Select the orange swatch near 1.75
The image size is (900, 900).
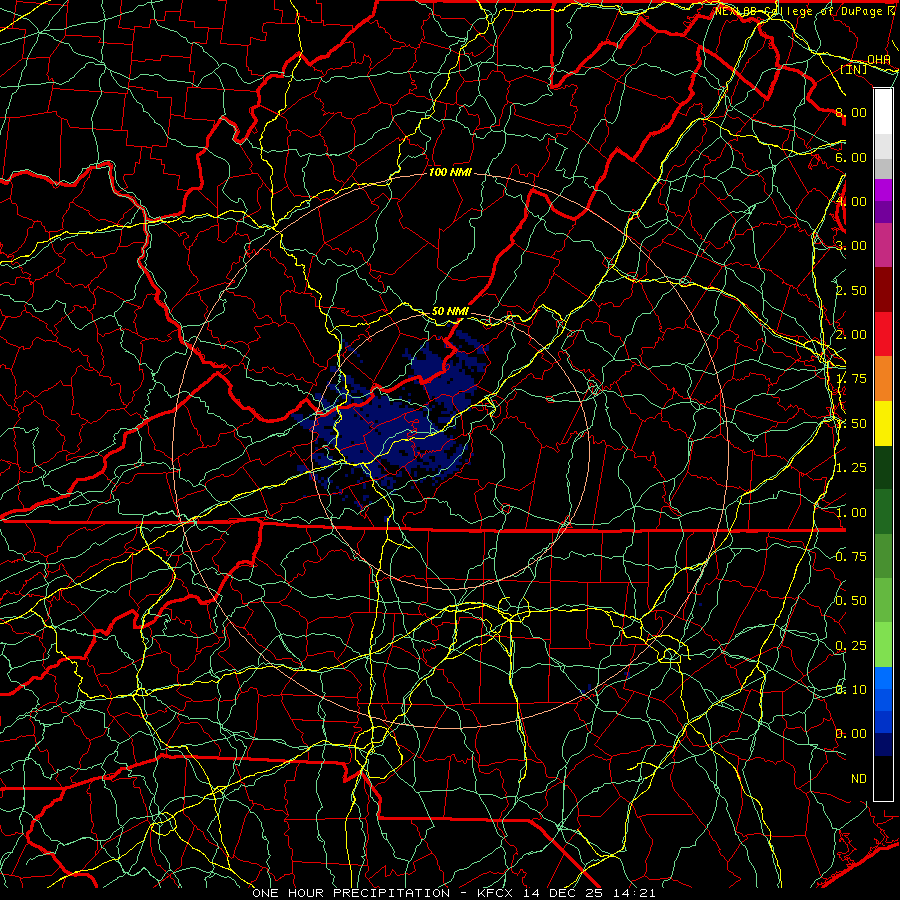click(883, 379)
